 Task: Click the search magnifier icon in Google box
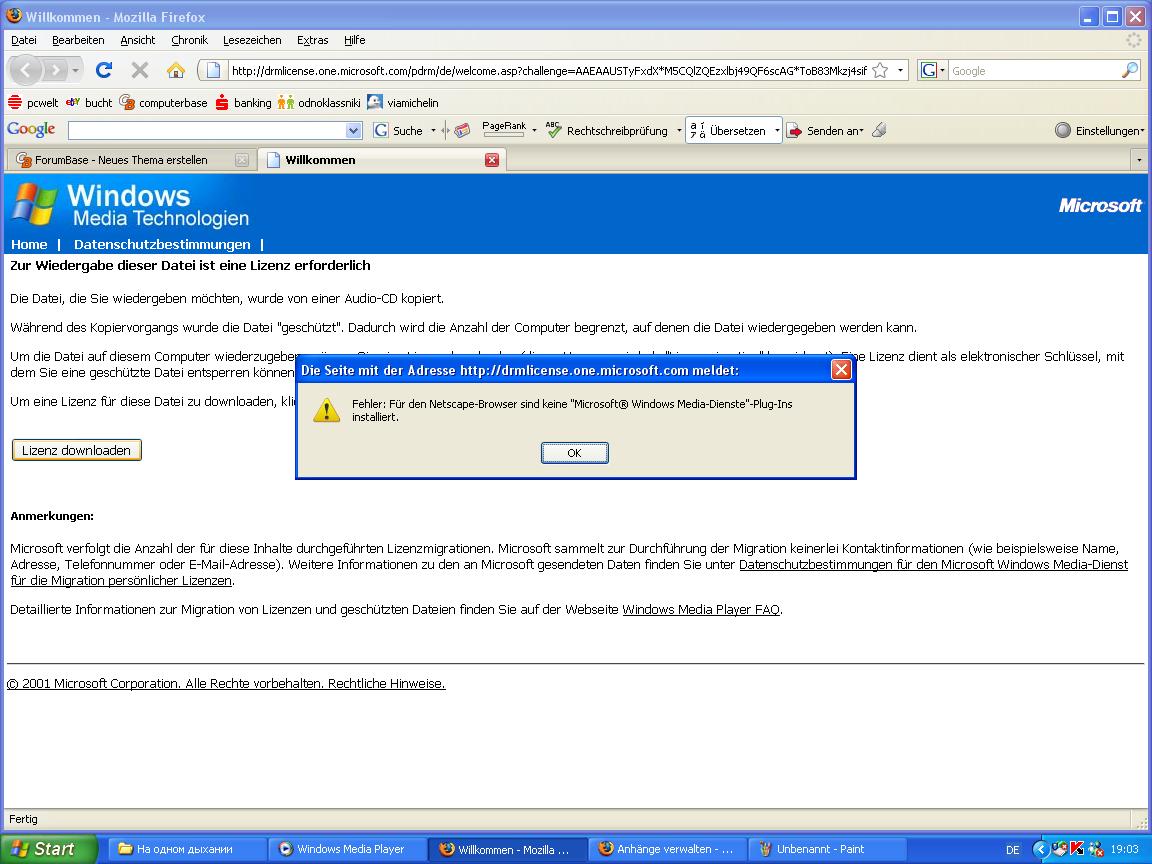pyautogui.click(x=1130, y=71)
